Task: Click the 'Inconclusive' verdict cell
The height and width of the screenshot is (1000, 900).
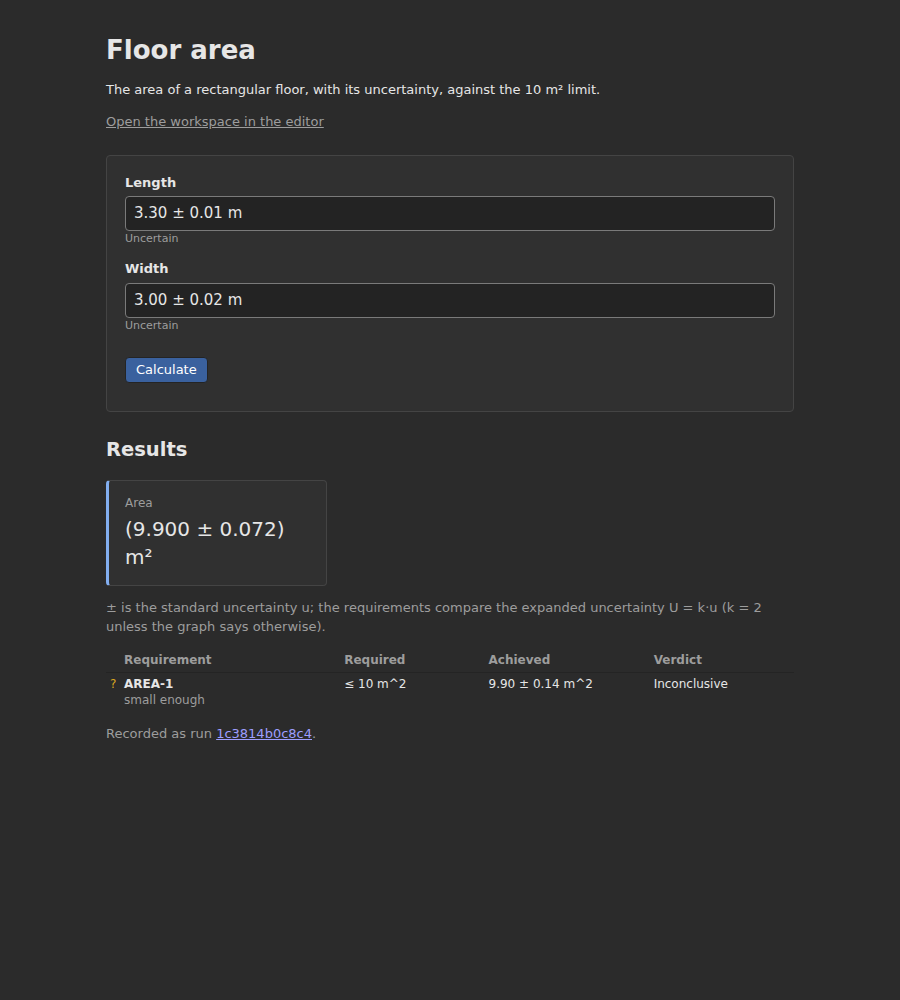Action: coord(690,684)
